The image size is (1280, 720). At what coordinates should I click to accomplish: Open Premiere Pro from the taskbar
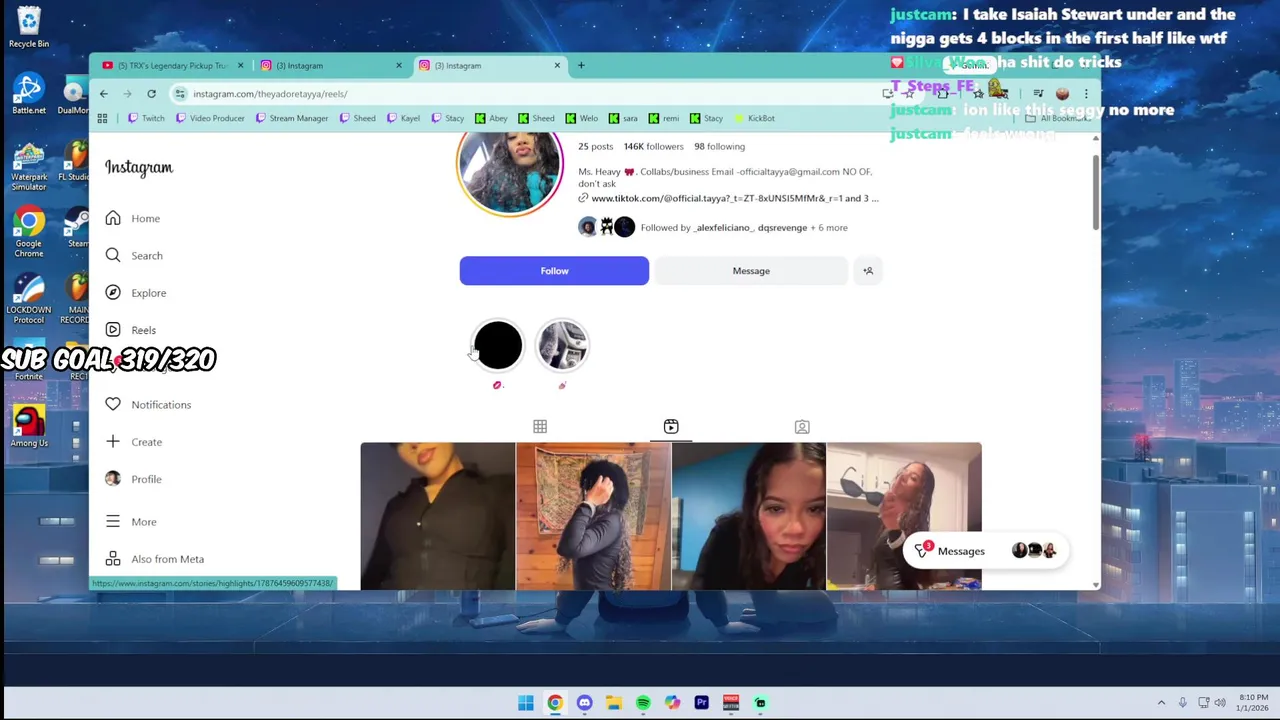click(x=702, y=703)
